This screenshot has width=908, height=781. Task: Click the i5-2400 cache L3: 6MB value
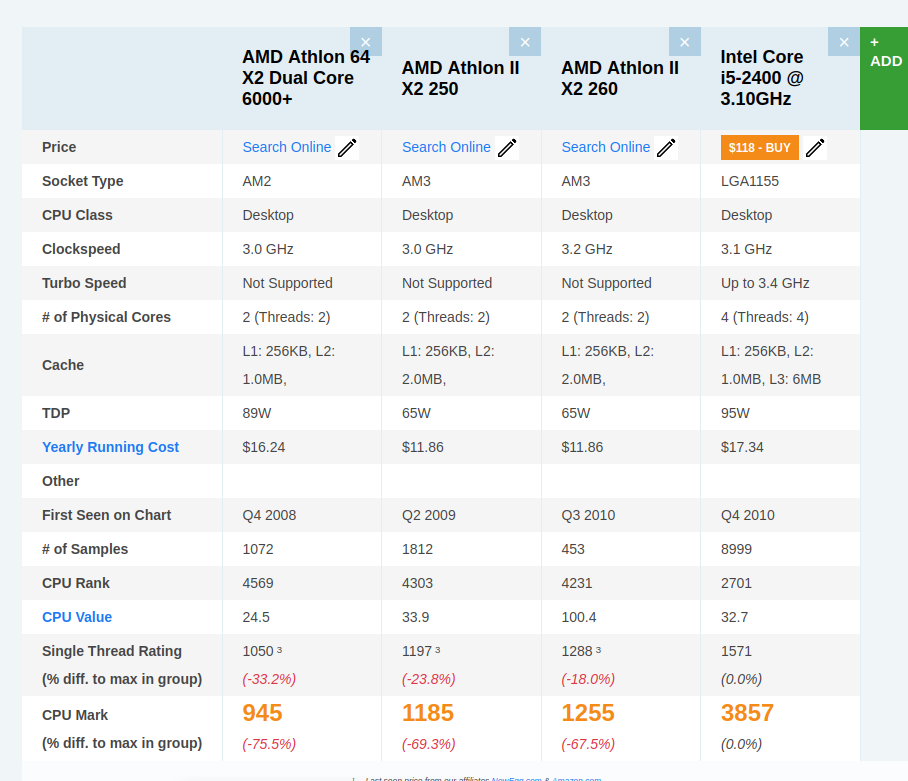pos(797,379)
